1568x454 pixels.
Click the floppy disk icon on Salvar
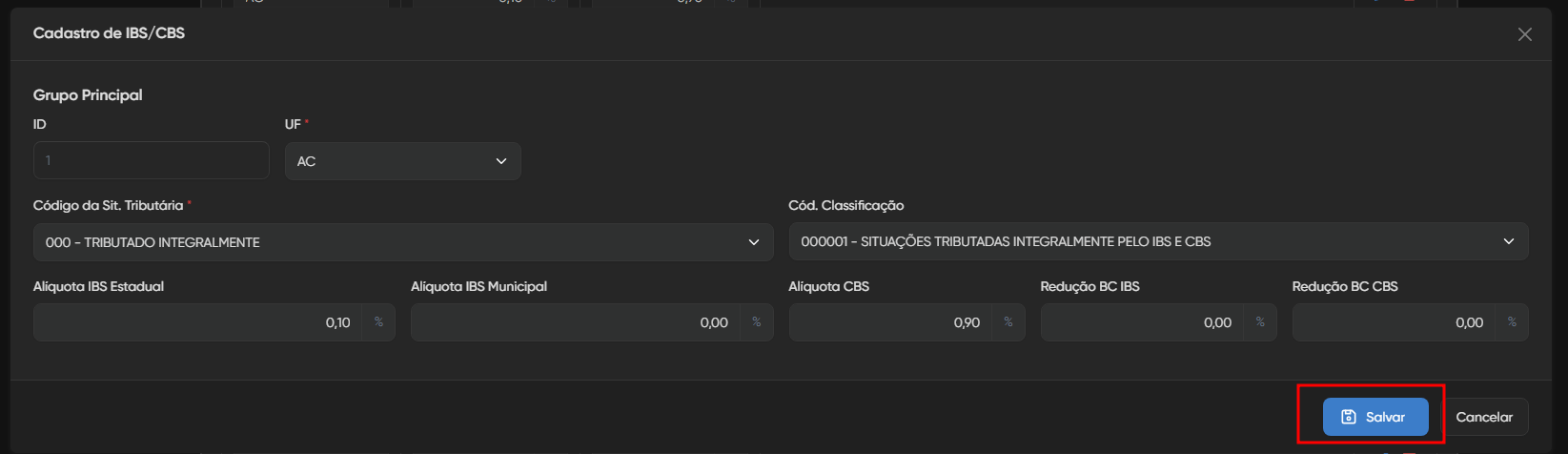1348,417
